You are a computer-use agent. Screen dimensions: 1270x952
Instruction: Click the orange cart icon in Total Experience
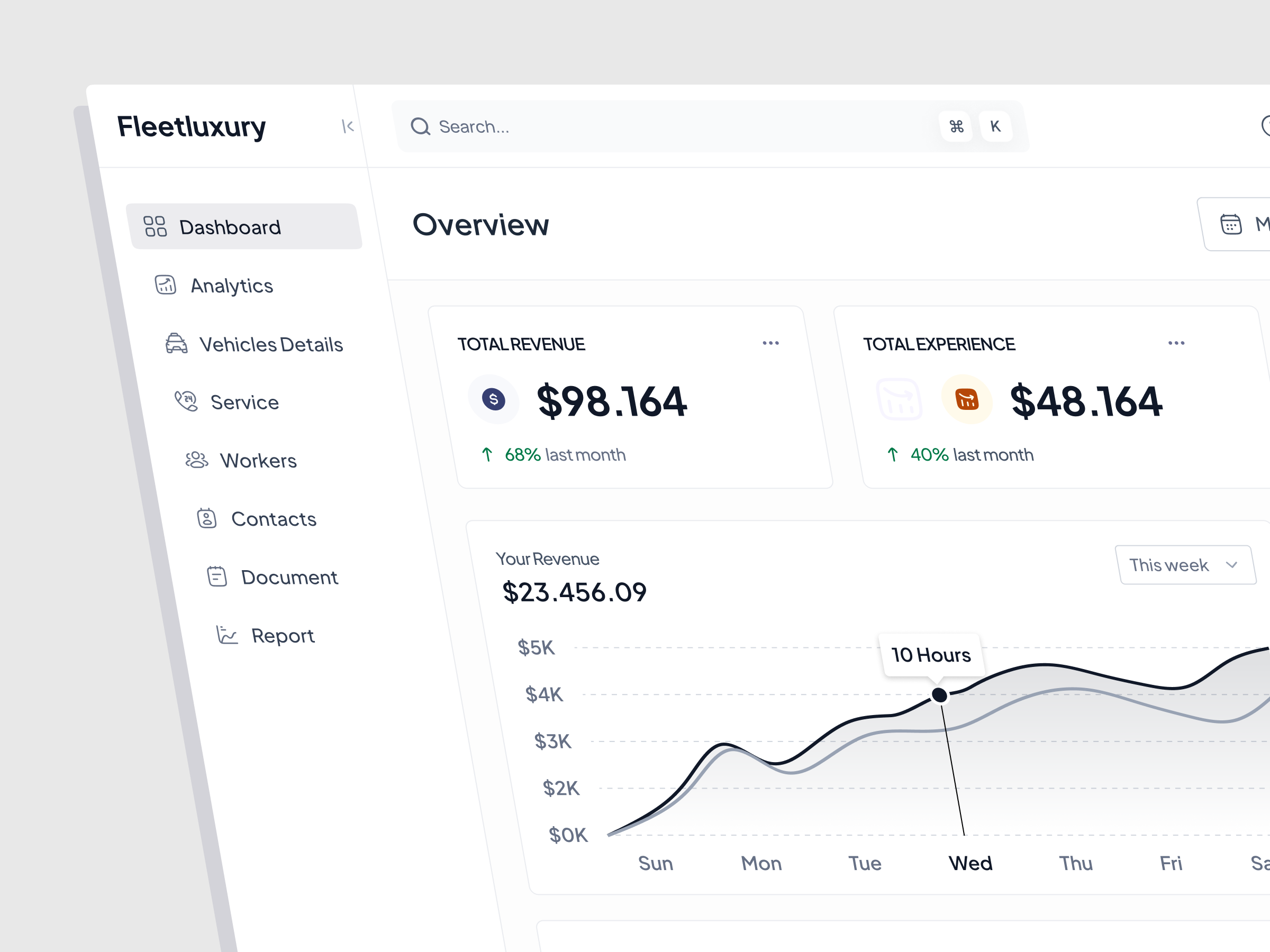(967, 399)
